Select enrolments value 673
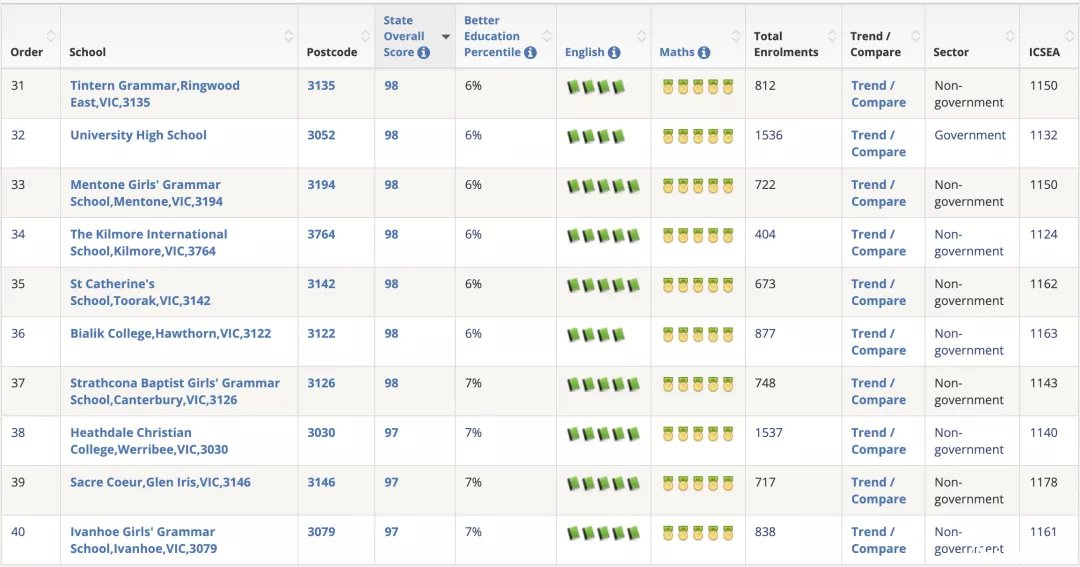This screenshot has width=1080, height=567. [x=765, y=284]
